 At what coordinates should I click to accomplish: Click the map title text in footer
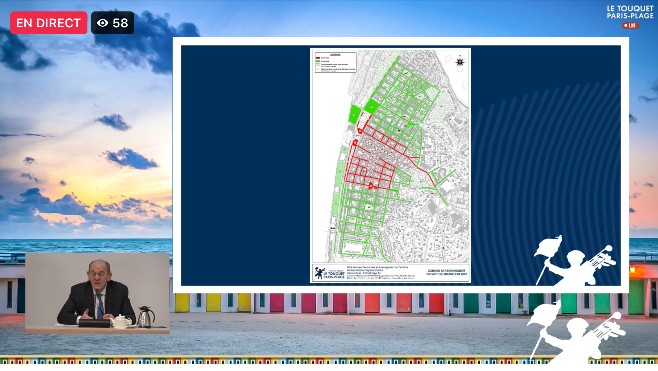pos(446,272)
